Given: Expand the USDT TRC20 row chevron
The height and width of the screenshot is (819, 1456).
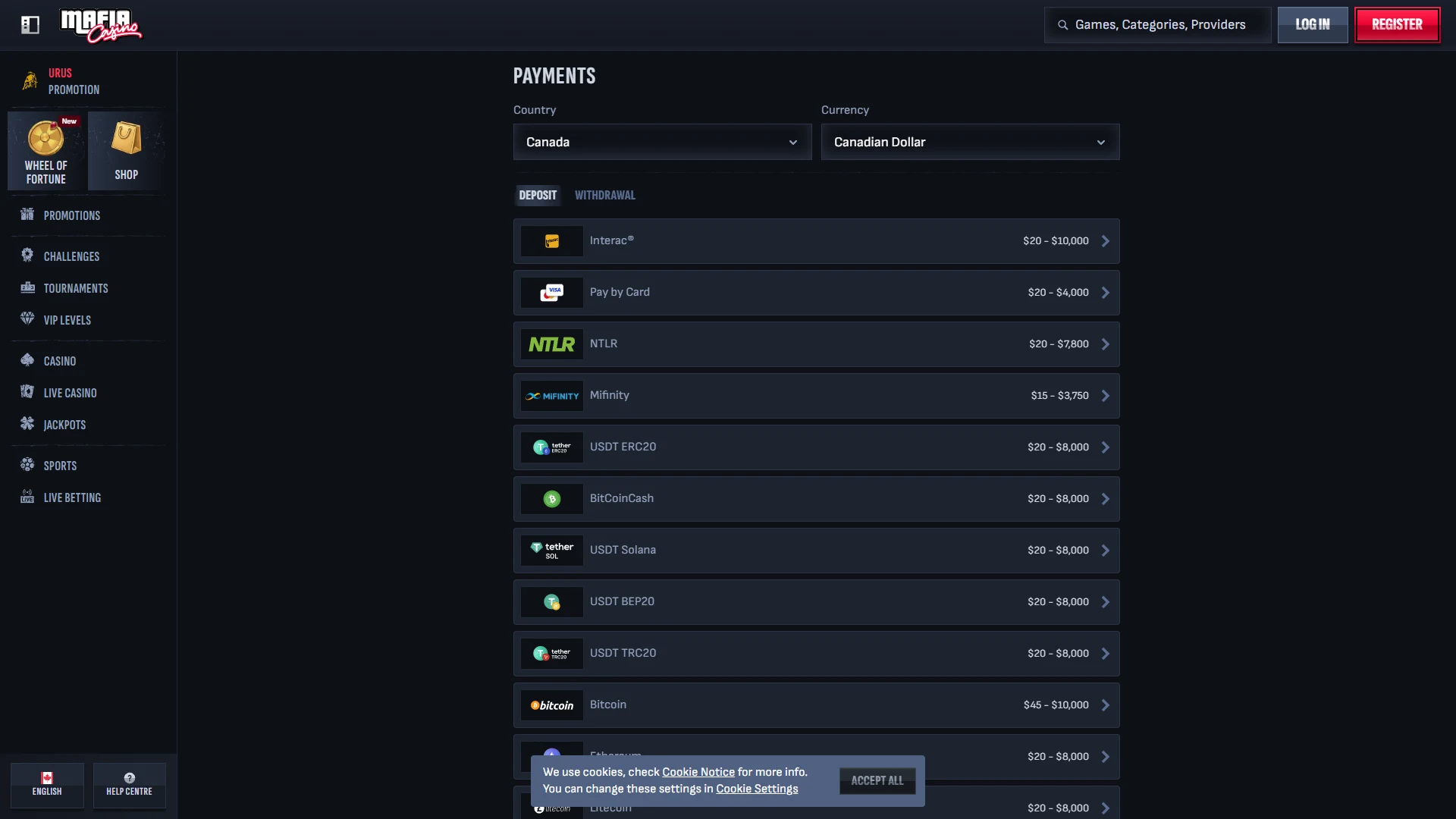Looking at the screenshot, I should pos(1106,654).
